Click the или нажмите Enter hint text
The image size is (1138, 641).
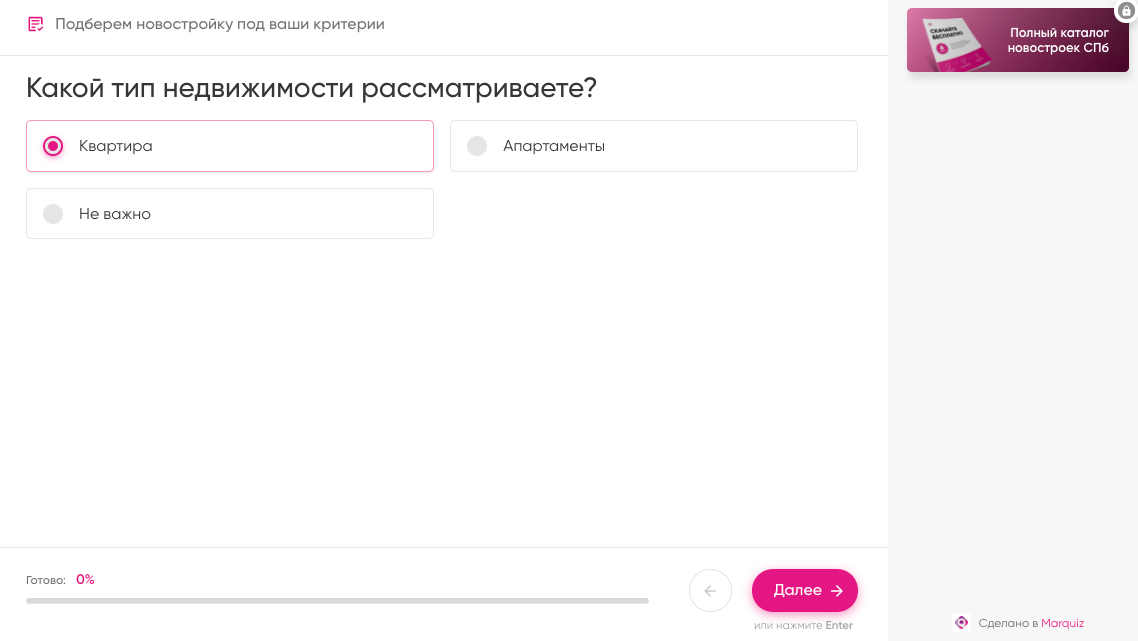click(805, 624)
